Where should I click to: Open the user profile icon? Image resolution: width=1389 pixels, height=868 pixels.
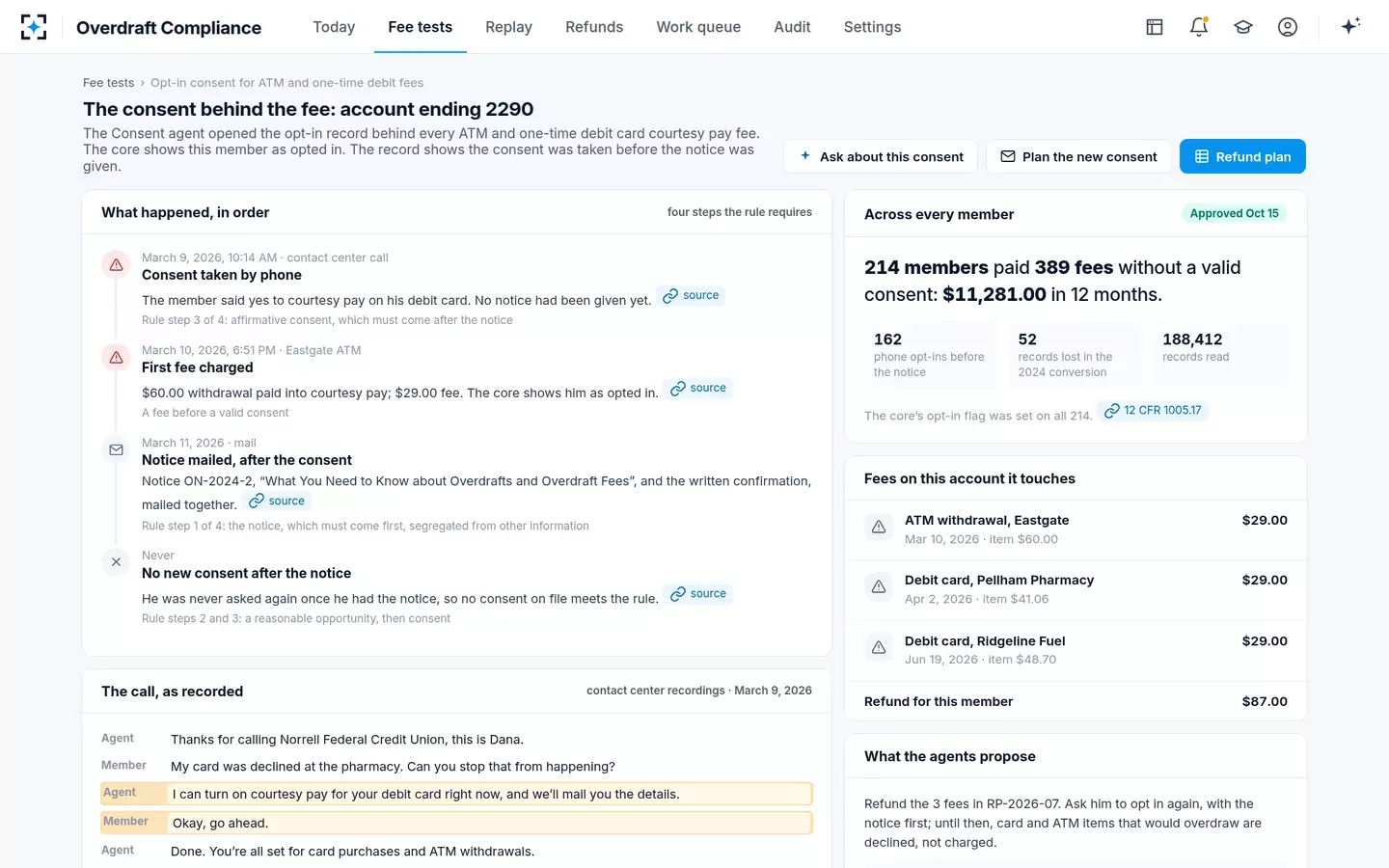click(1288, 27)
